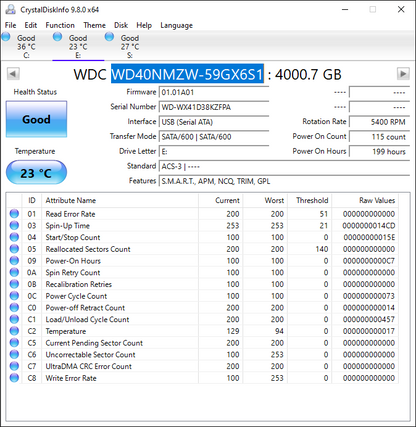Click the Serial Number field
Image resolution: width=416 pixels, height=427 pixels.
tap(214, 107)
